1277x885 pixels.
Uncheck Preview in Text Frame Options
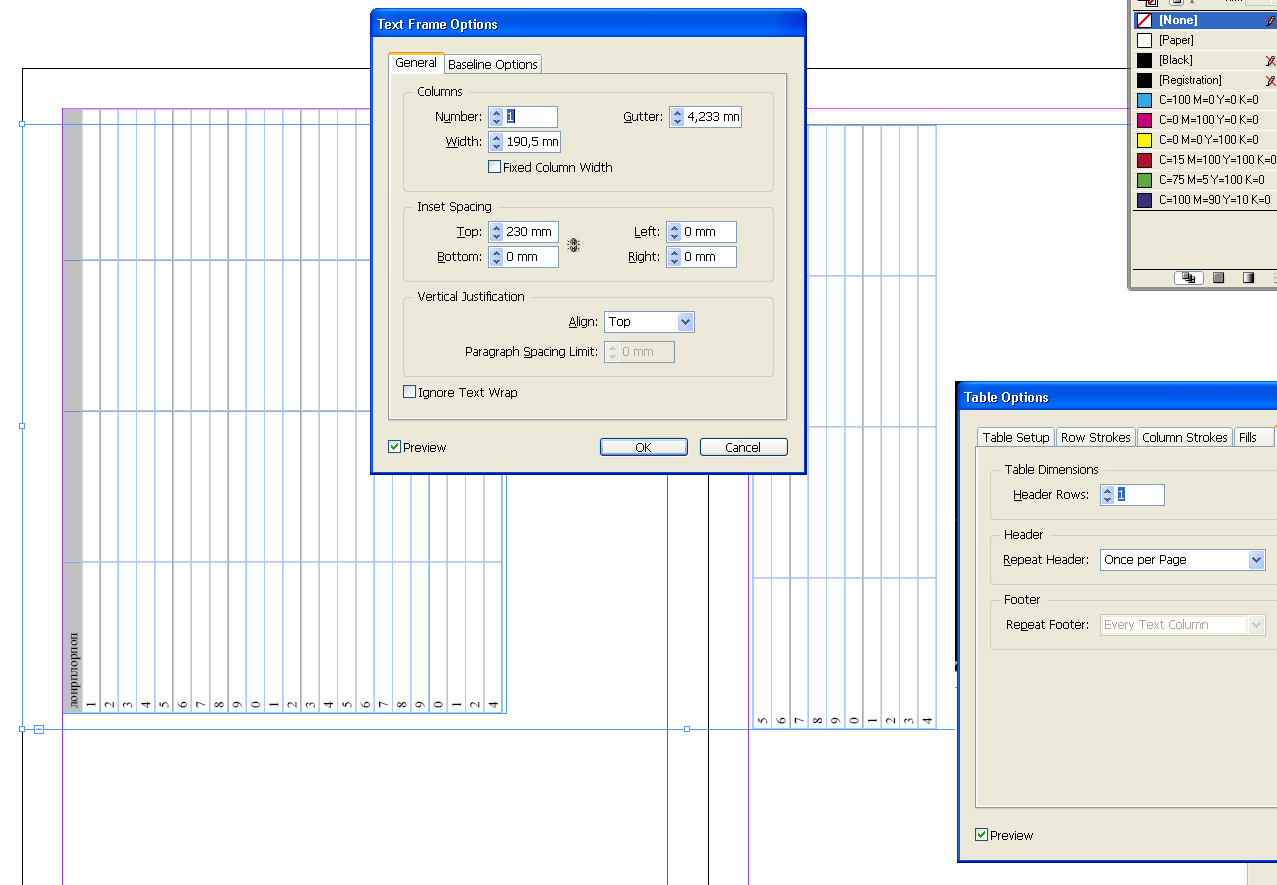pos(395,447)
